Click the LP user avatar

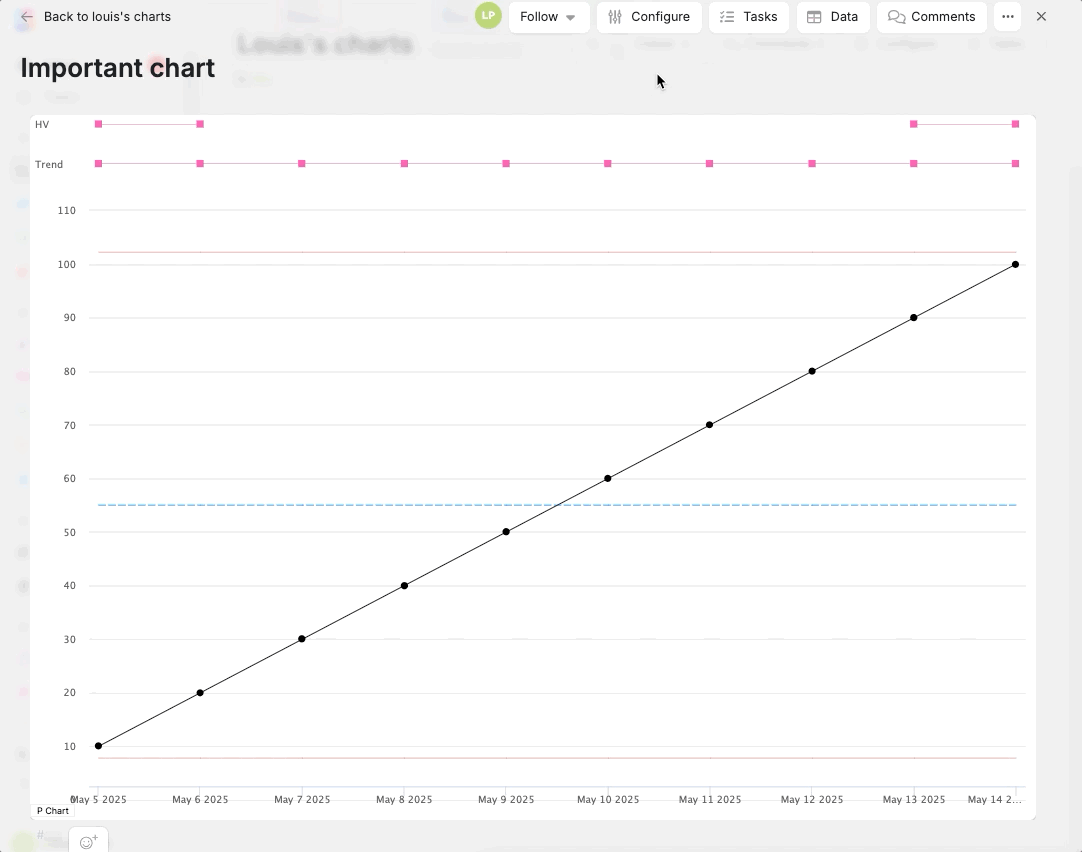[x=488, y=16]
